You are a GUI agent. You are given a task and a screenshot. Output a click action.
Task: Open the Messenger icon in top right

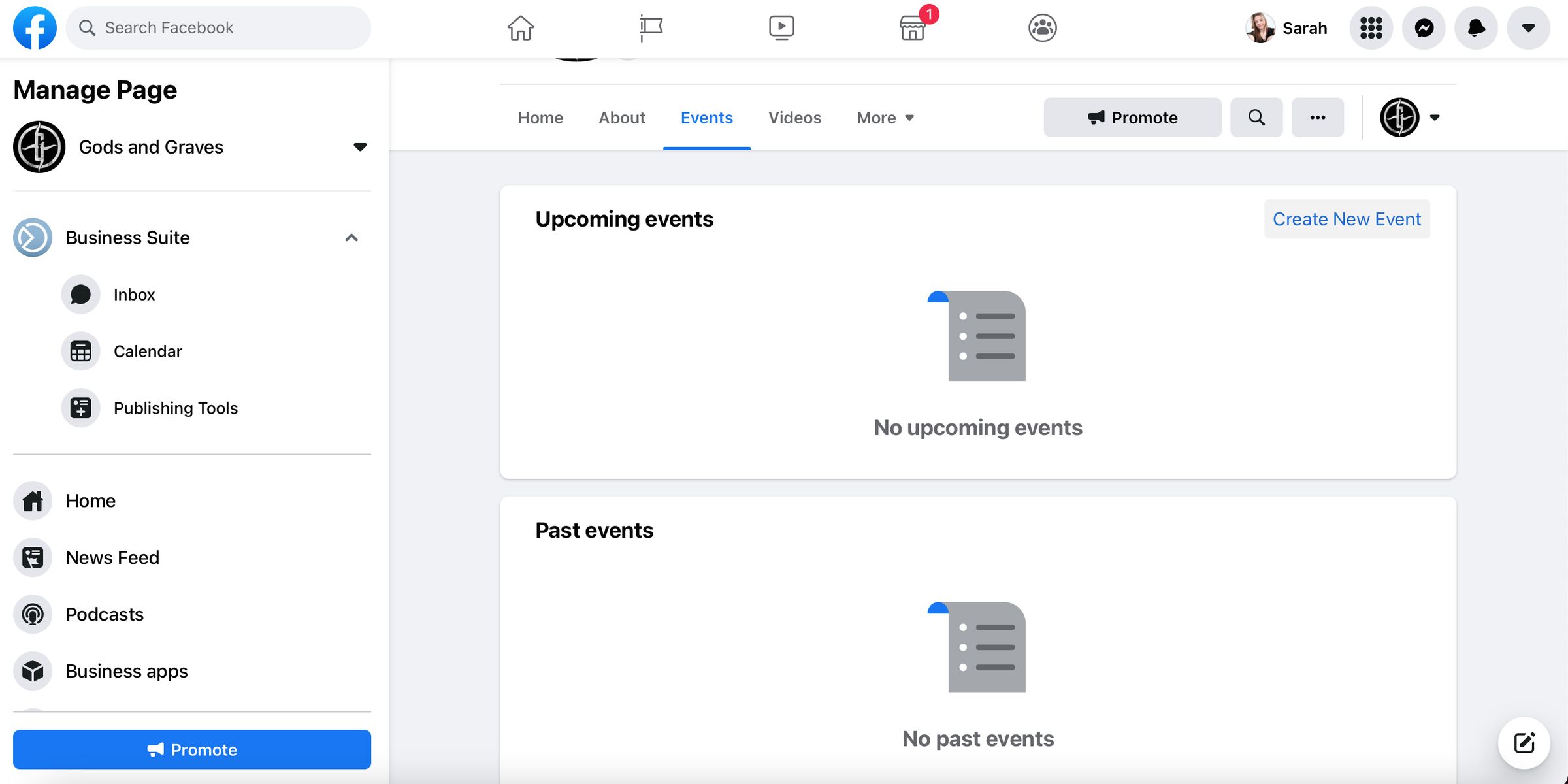tap(1424, 27)
